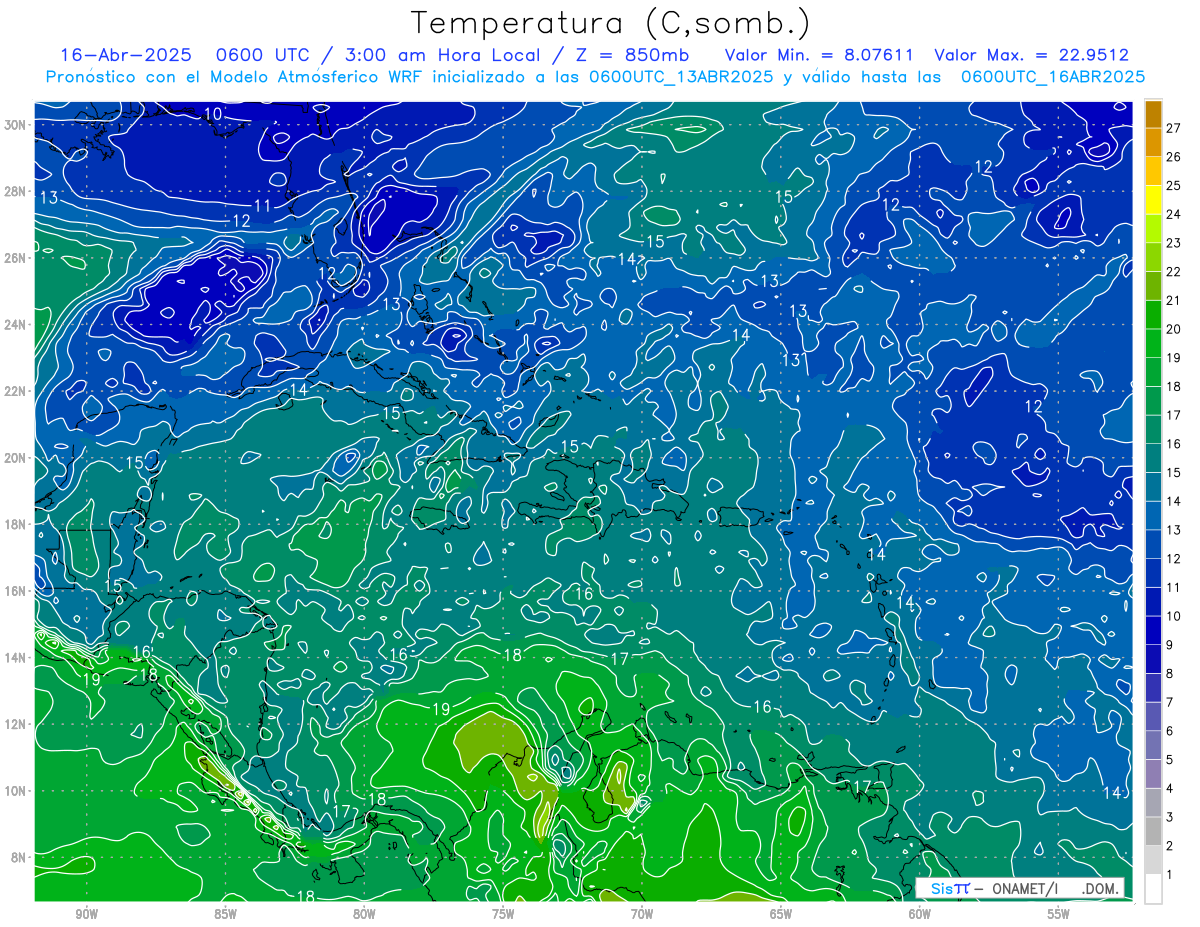Click the '70W' longitude axis label
The width and height of the screenshot is (1200, 927).
(642, 914)
